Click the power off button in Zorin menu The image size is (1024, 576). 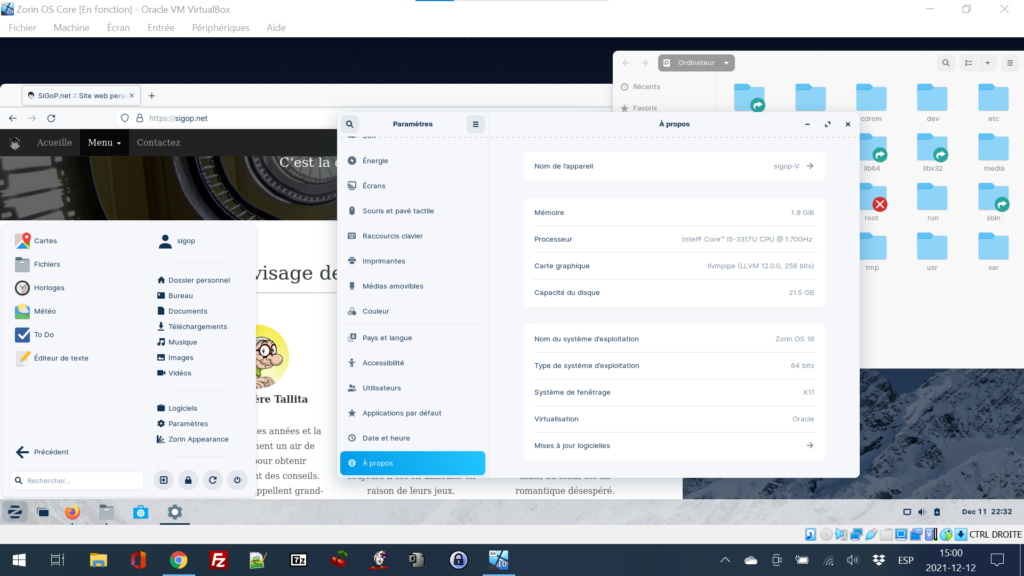tap(237, 480)
